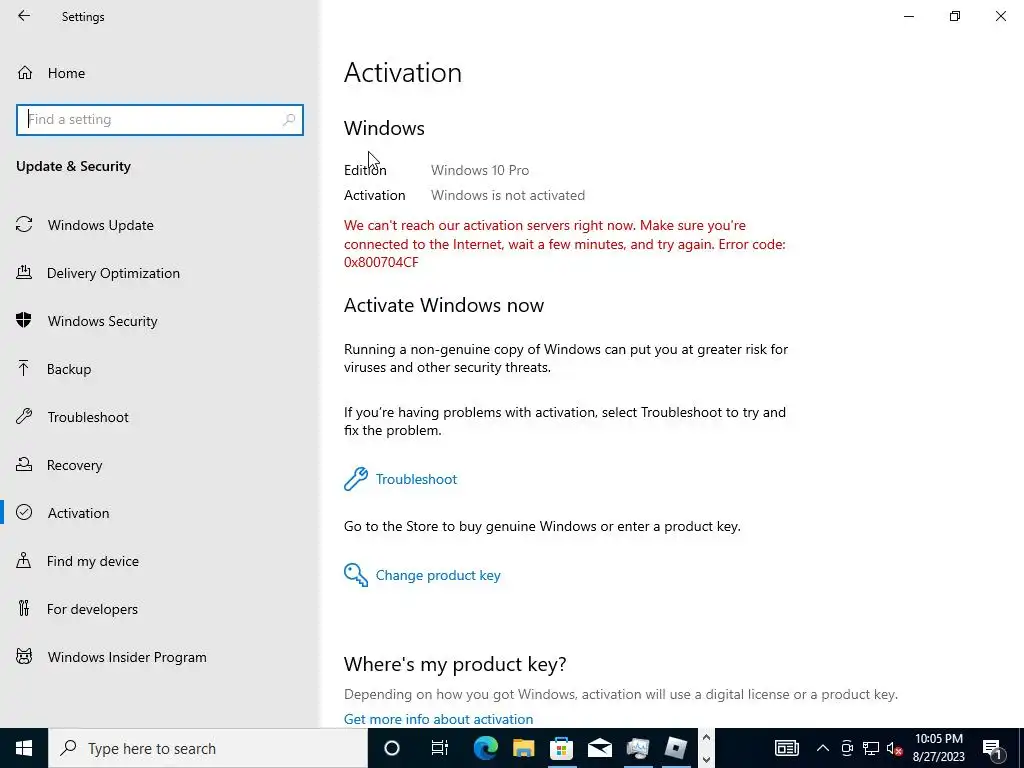Select the Recovery sidebar icon
The width and height of the screenshot is (1024, 768).
(24, 465)
